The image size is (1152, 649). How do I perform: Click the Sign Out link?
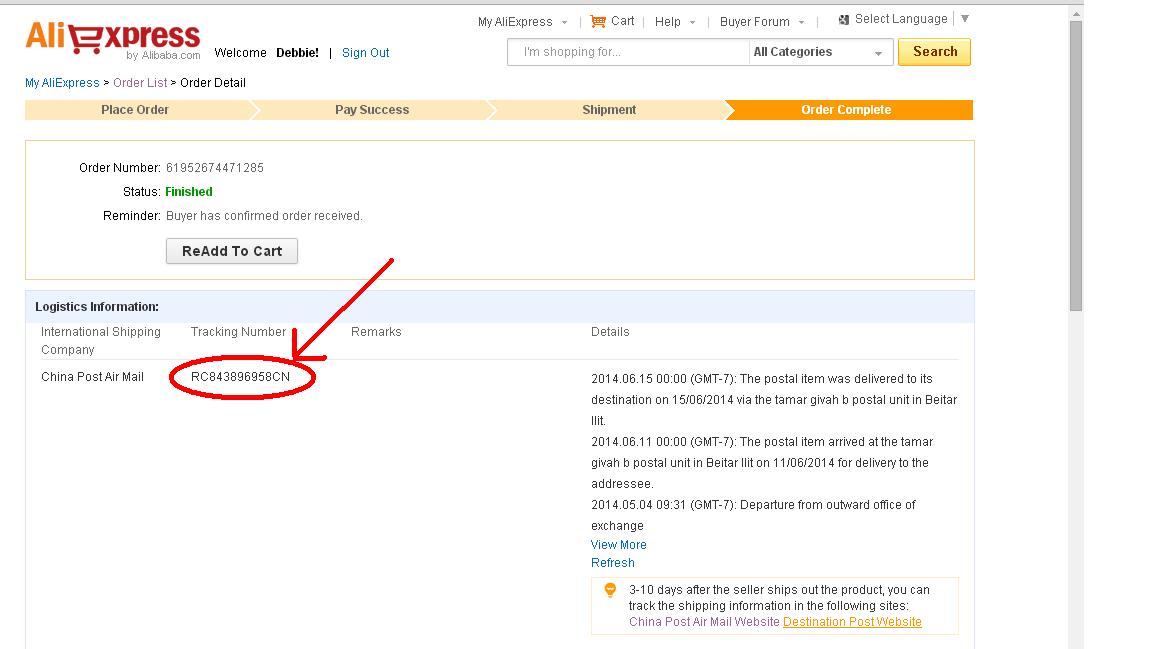[x=365, y=53]
